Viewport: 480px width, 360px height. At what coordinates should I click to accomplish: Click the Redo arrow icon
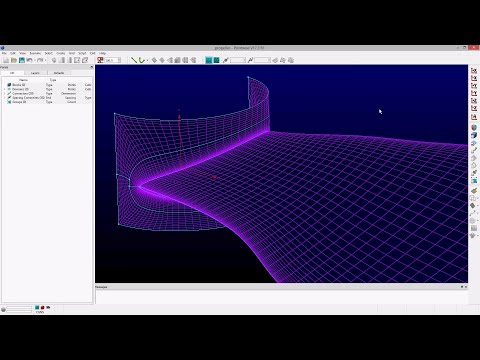(x=40, y=60)
